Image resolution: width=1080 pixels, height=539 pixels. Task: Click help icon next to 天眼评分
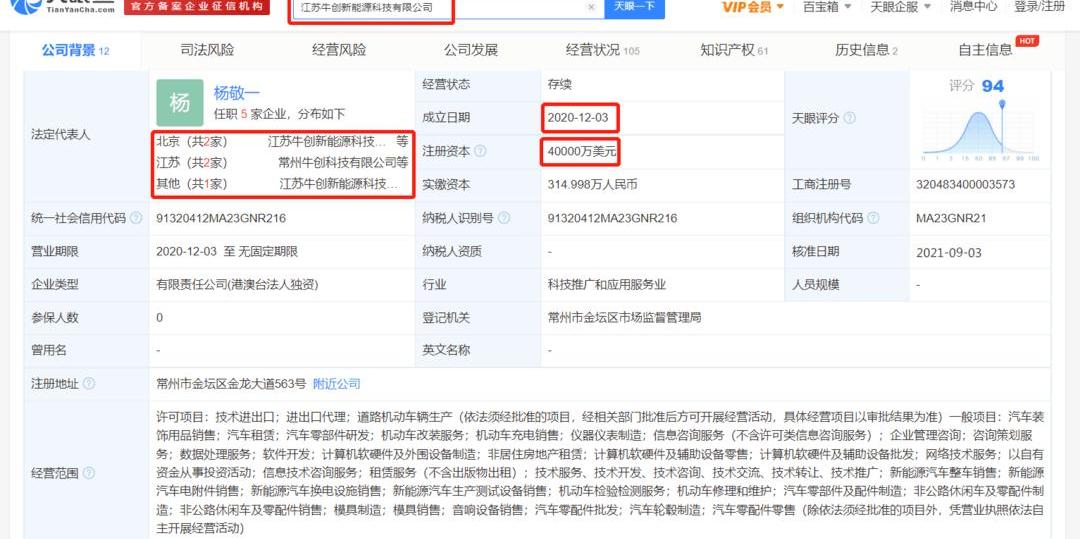(x=849, y=118)
